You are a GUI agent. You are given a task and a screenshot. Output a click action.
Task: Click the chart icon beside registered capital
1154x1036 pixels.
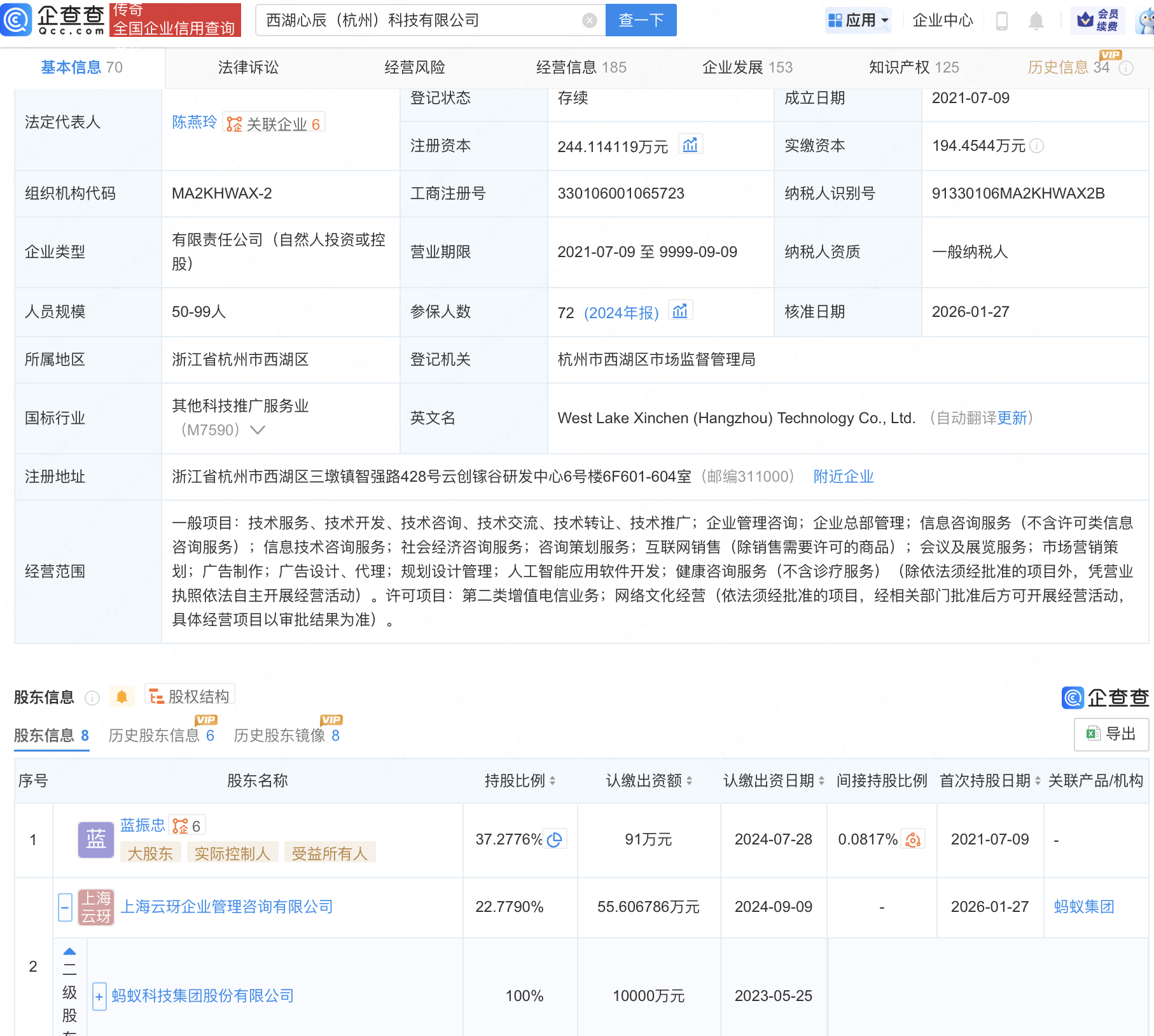click(x=690, y=146)
